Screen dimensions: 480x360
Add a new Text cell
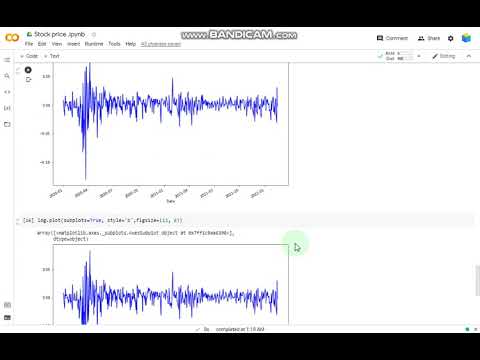point(52,56)
